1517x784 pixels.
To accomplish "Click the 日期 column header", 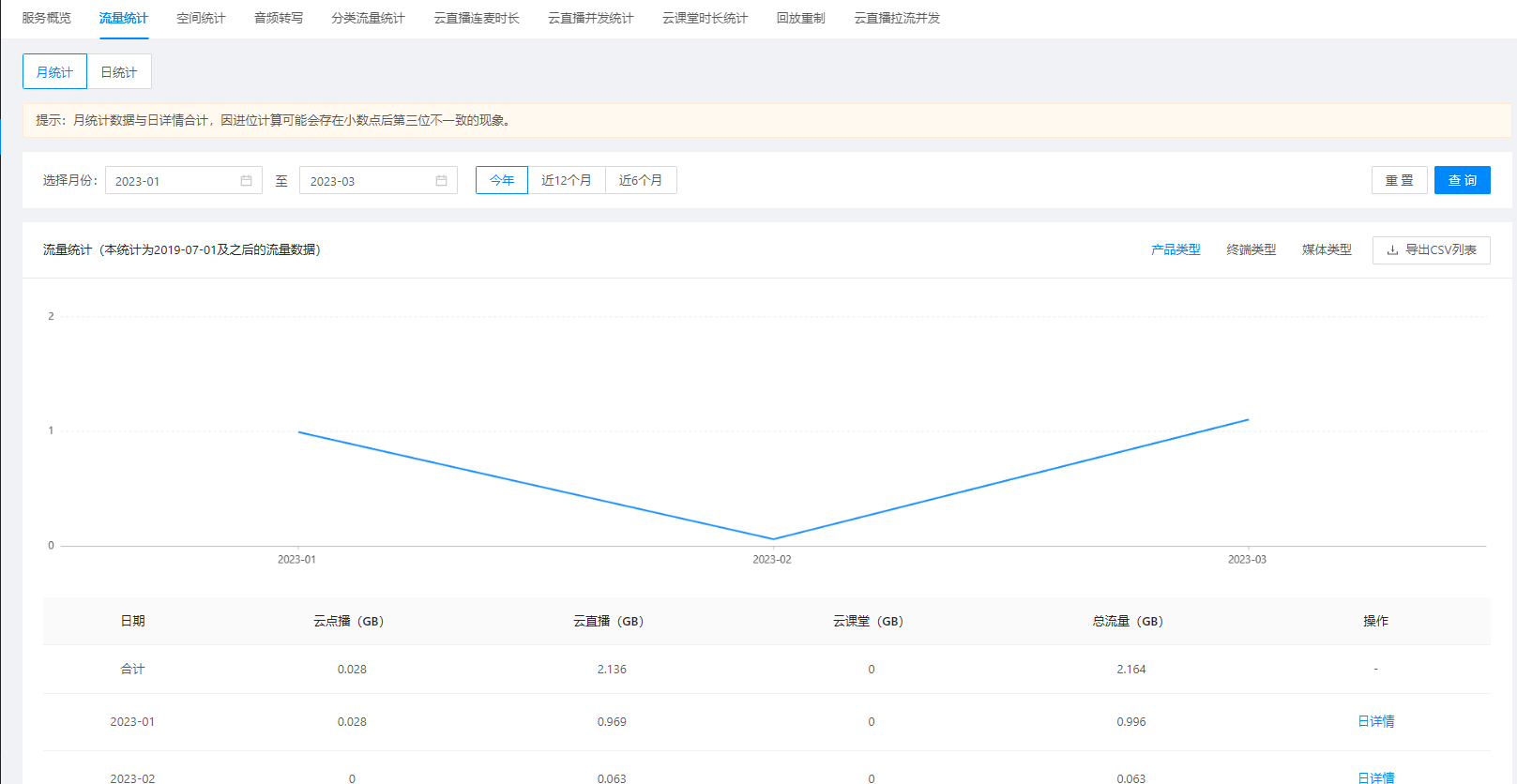I will tap(132, 621).
